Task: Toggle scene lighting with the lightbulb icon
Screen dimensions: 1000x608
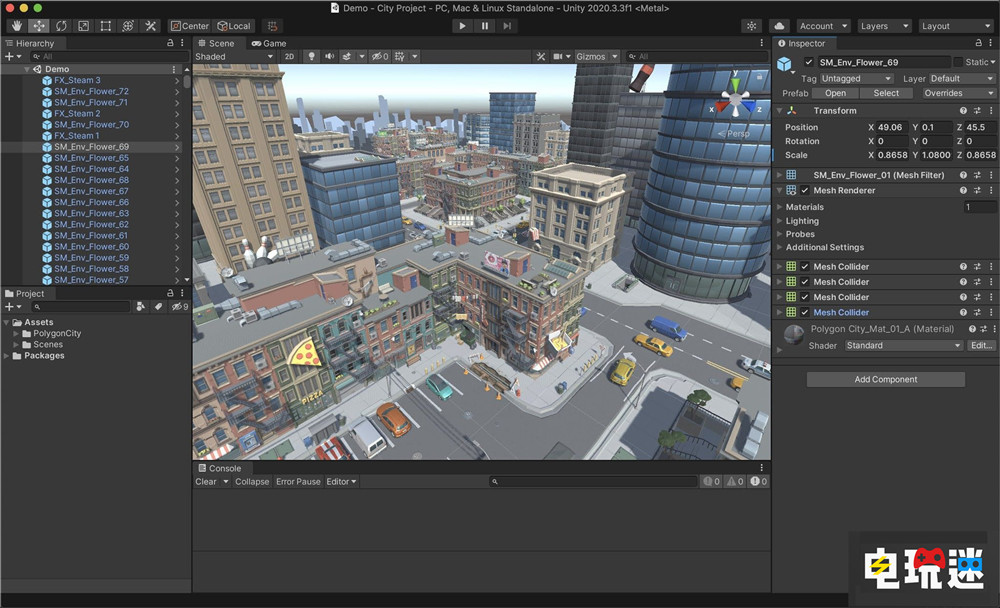Action: point(311,57)
